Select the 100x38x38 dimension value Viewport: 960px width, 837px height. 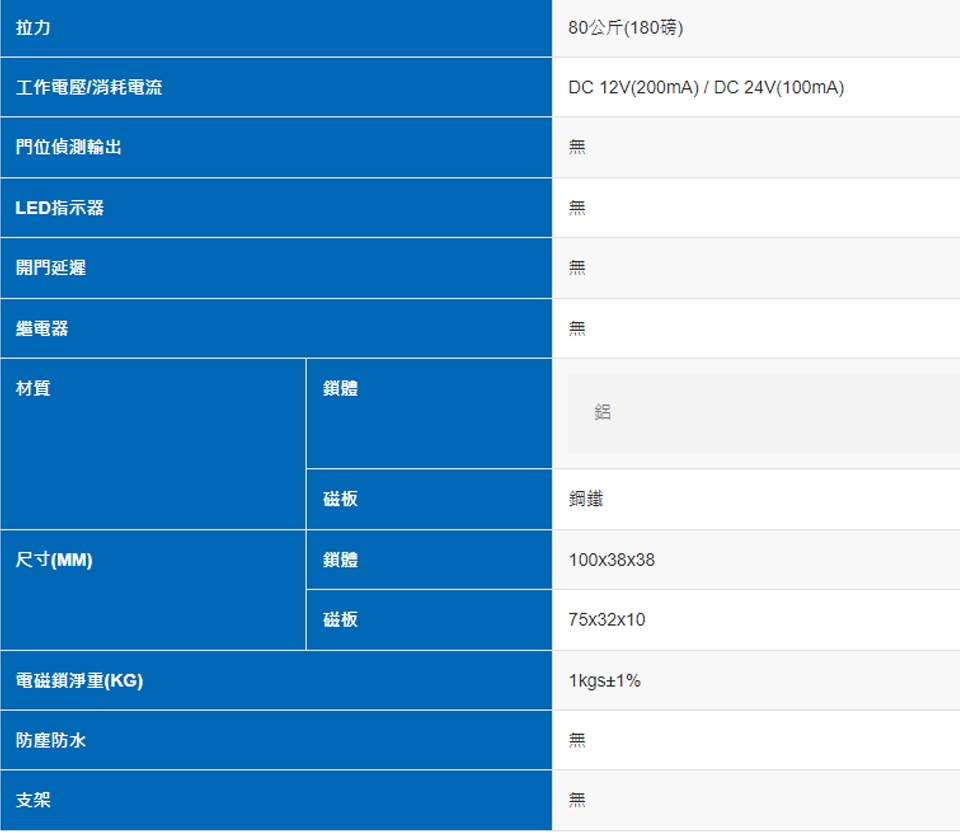[611, 560]
